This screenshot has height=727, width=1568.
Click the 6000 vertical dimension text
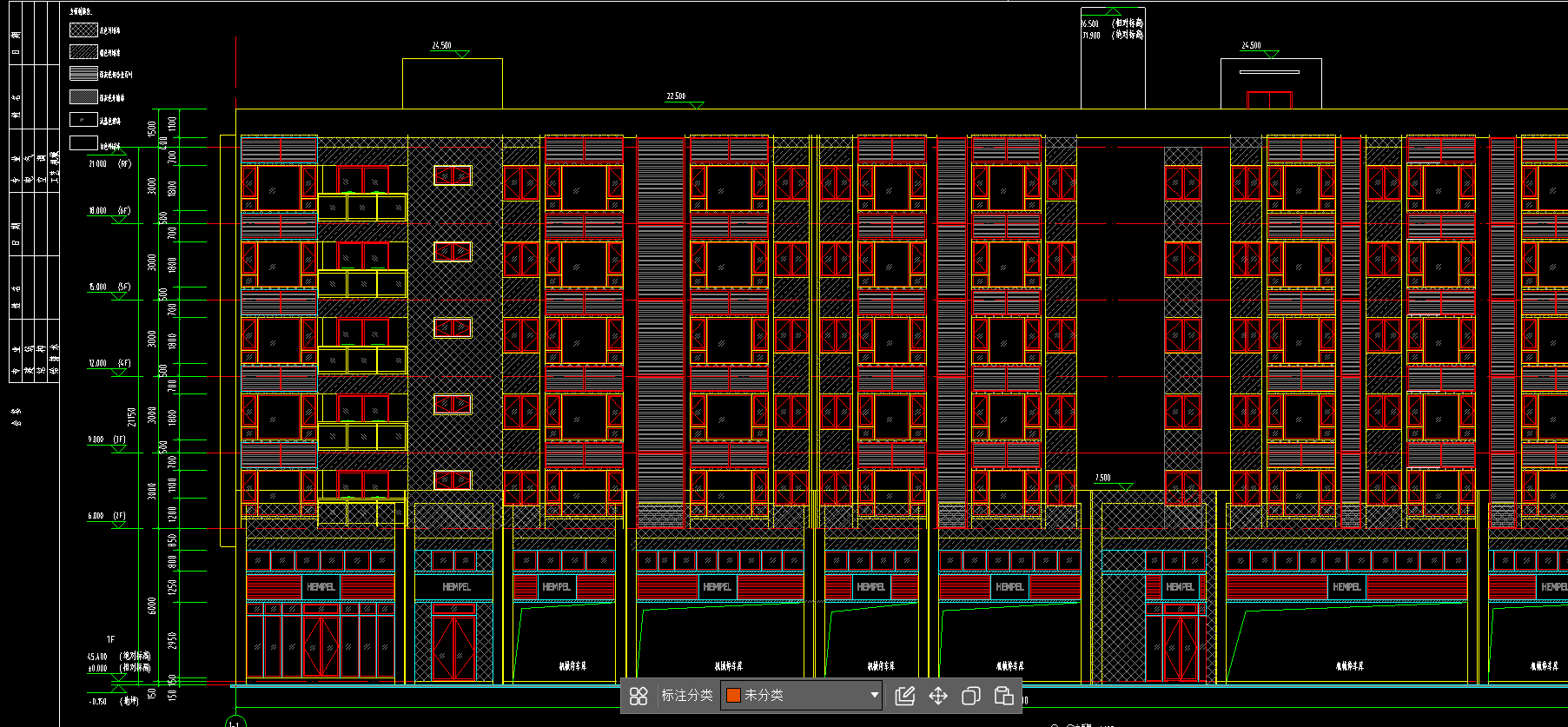click(152, 605)
